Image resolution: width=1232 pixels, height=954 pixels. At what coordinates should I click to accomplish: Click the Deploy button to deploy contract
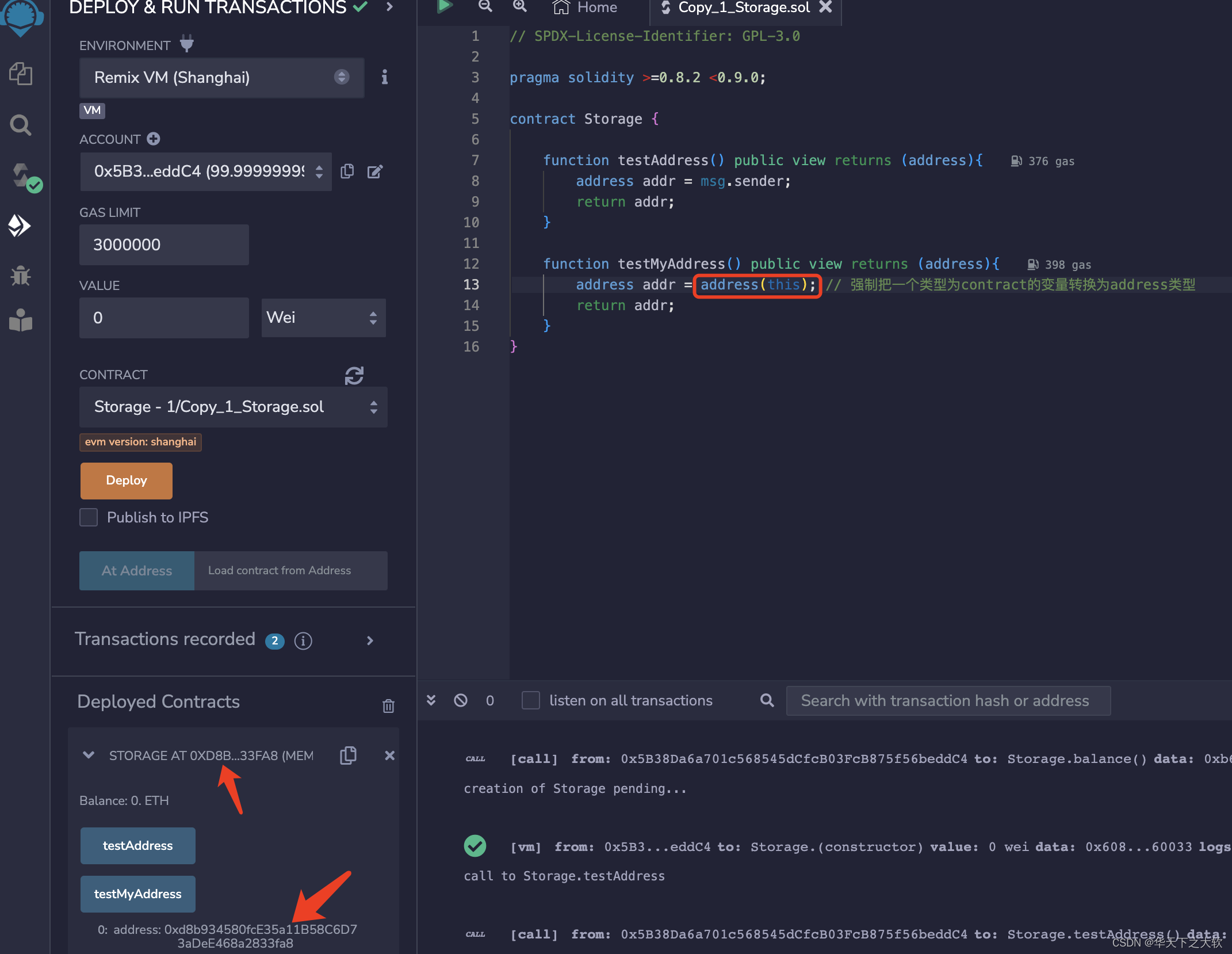[x=126, y=481]
